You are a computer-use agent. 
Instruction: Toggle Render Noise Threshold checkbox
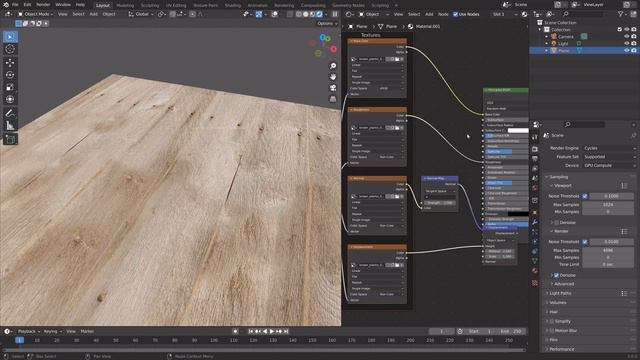[584, 242]
